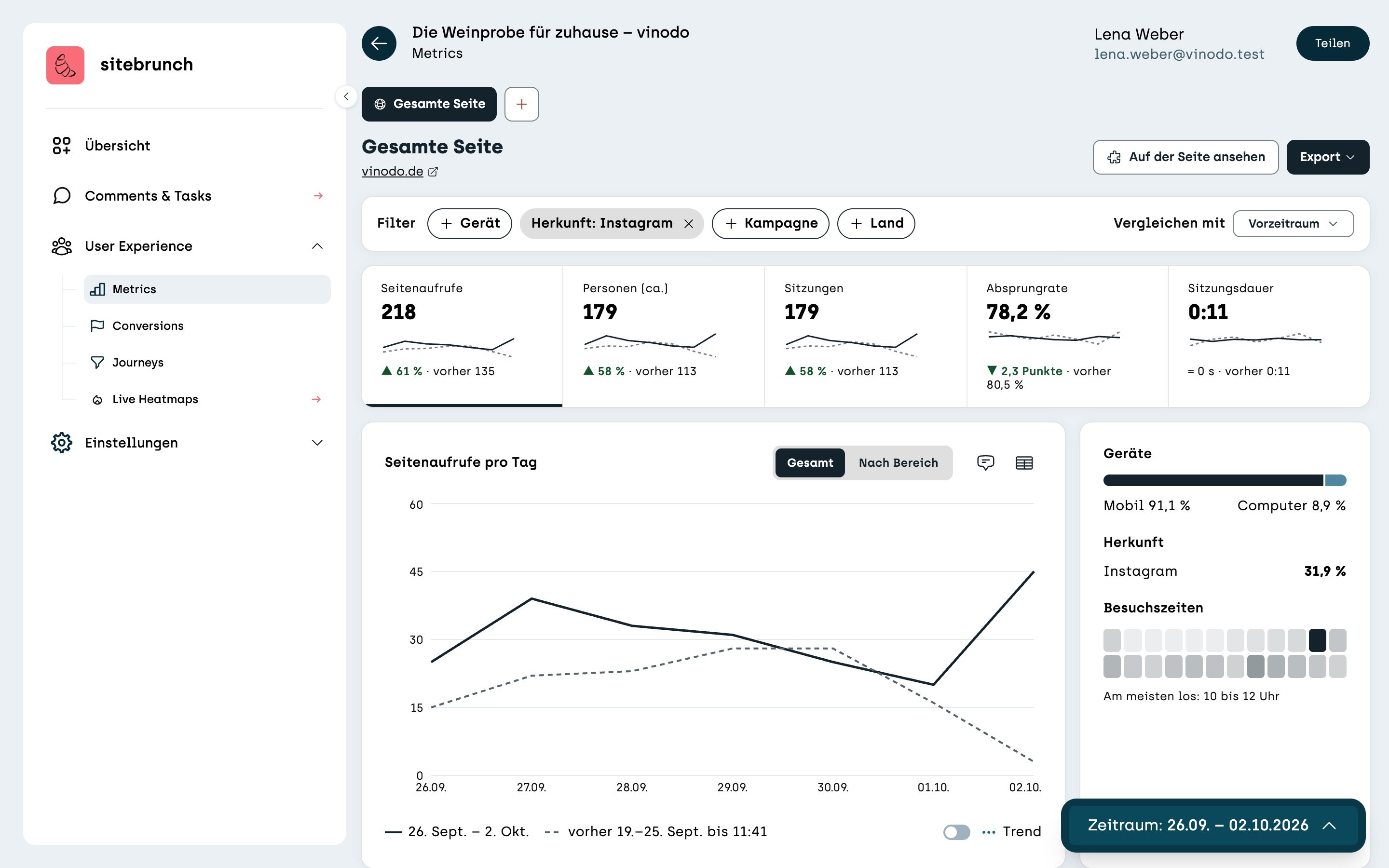Go to Metrics page
Image resolution: width=1389 pixels, height=868 pixels.
coord(207,289)
